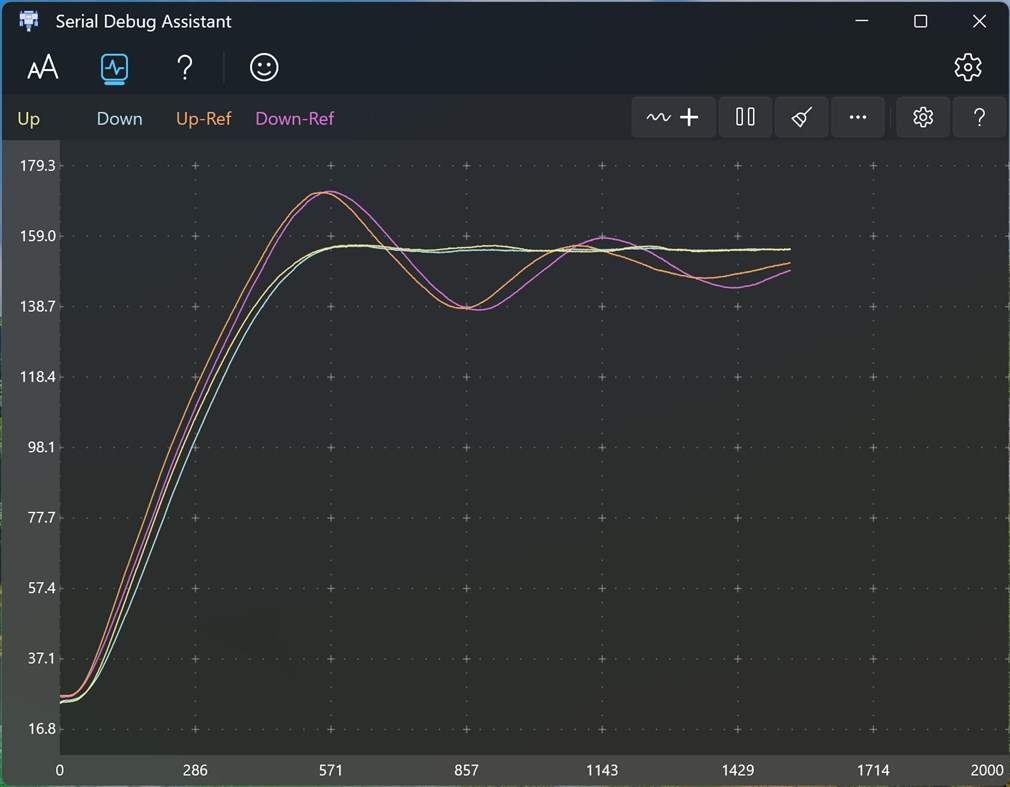Open the three-dot more options menu
The width and height of the screenshot is (1010, 787).
tap(857, 117)
